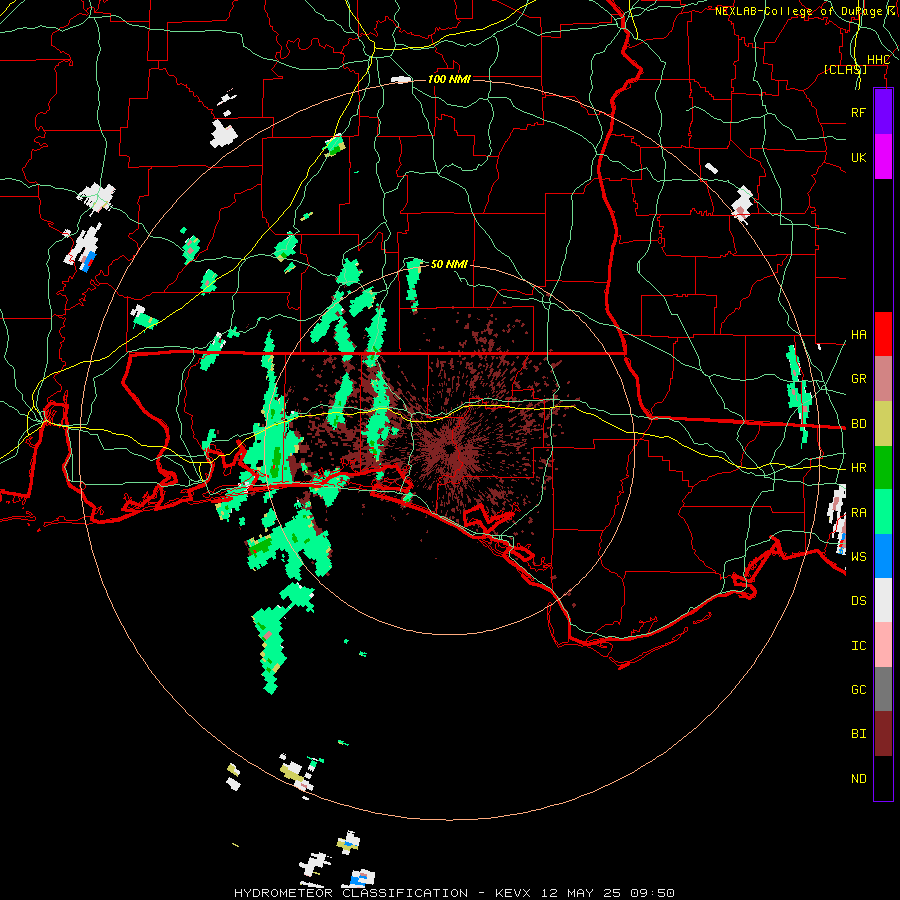Image resolution: width=900 pixels, height=900 pixels.
Task: Click the RA light green legend swatch
Action: (x=883, y=512)
